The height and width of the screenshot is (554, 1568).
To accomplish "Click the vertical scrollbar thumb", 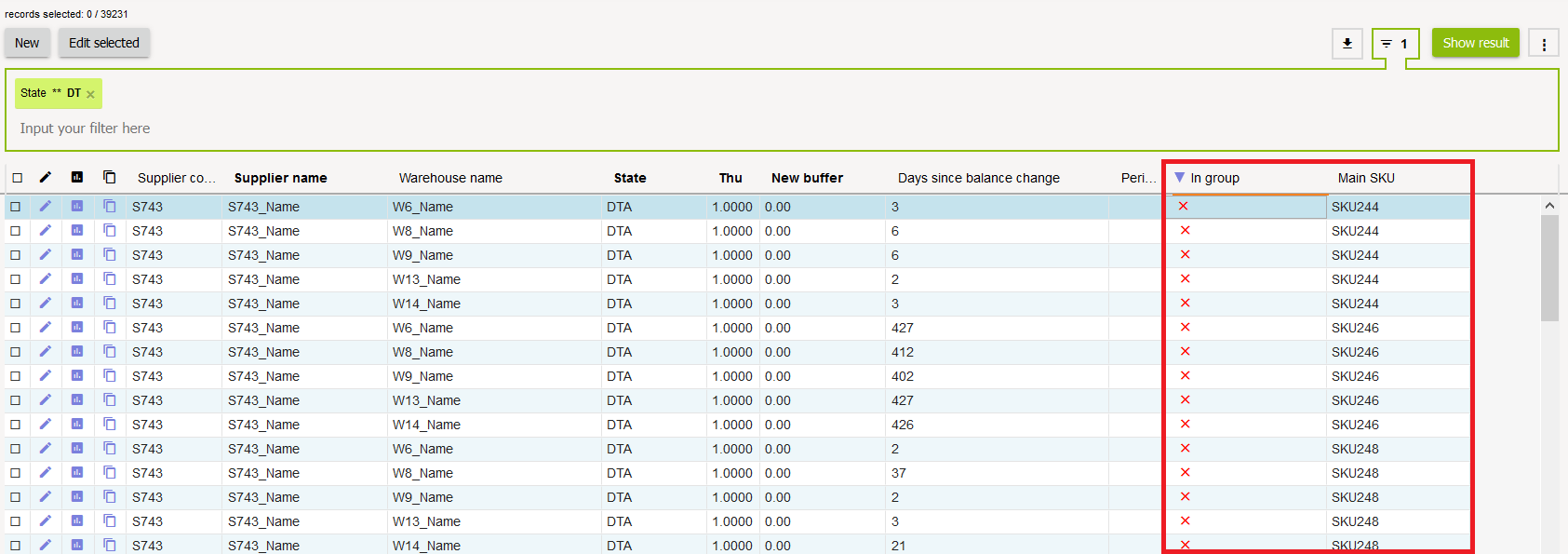I will point(1549,268).
